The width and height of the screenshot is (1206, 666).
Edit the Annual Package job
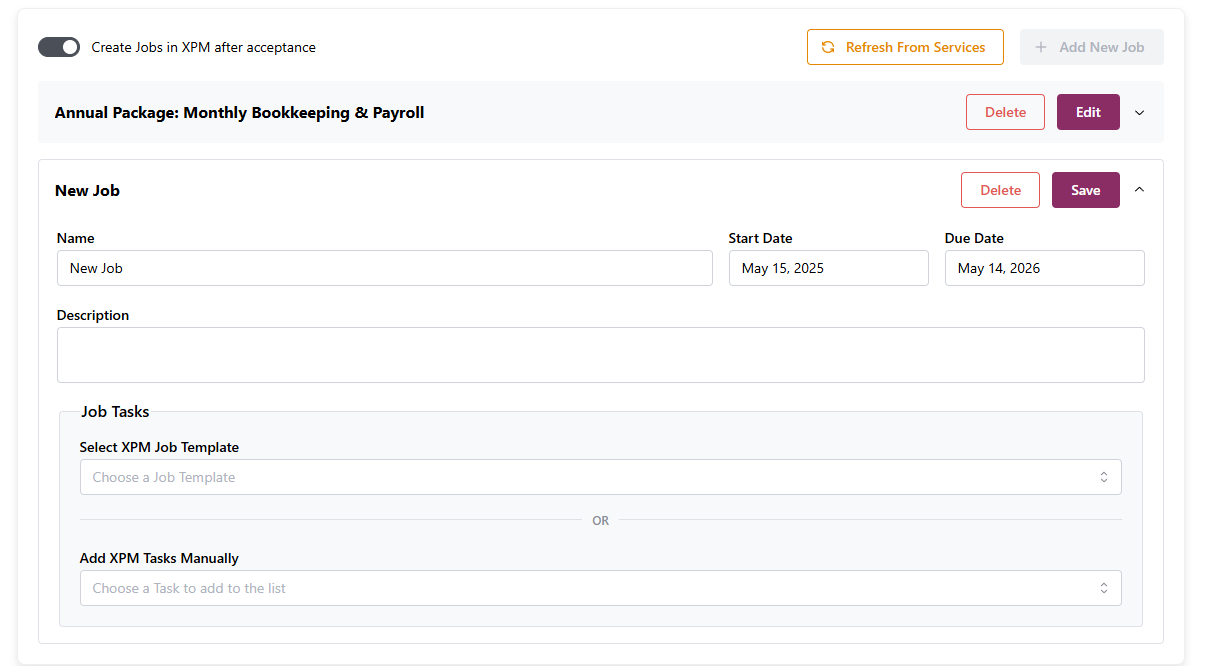coord(1088,112)
